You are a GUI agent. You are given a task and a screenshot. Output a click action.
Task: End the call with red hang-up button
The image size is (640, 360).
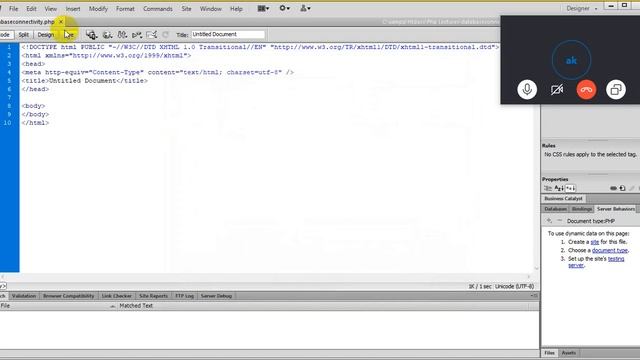(587, 89)
